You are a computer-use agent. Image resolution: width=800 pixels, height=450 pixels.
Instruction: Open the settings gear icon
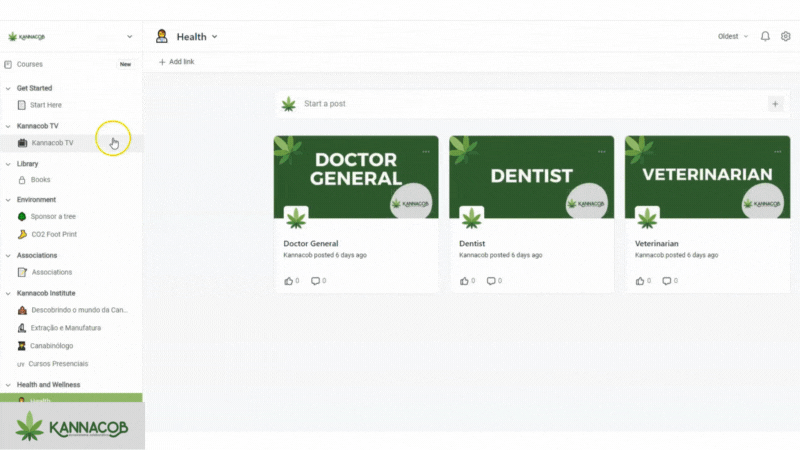click(785, 36)
